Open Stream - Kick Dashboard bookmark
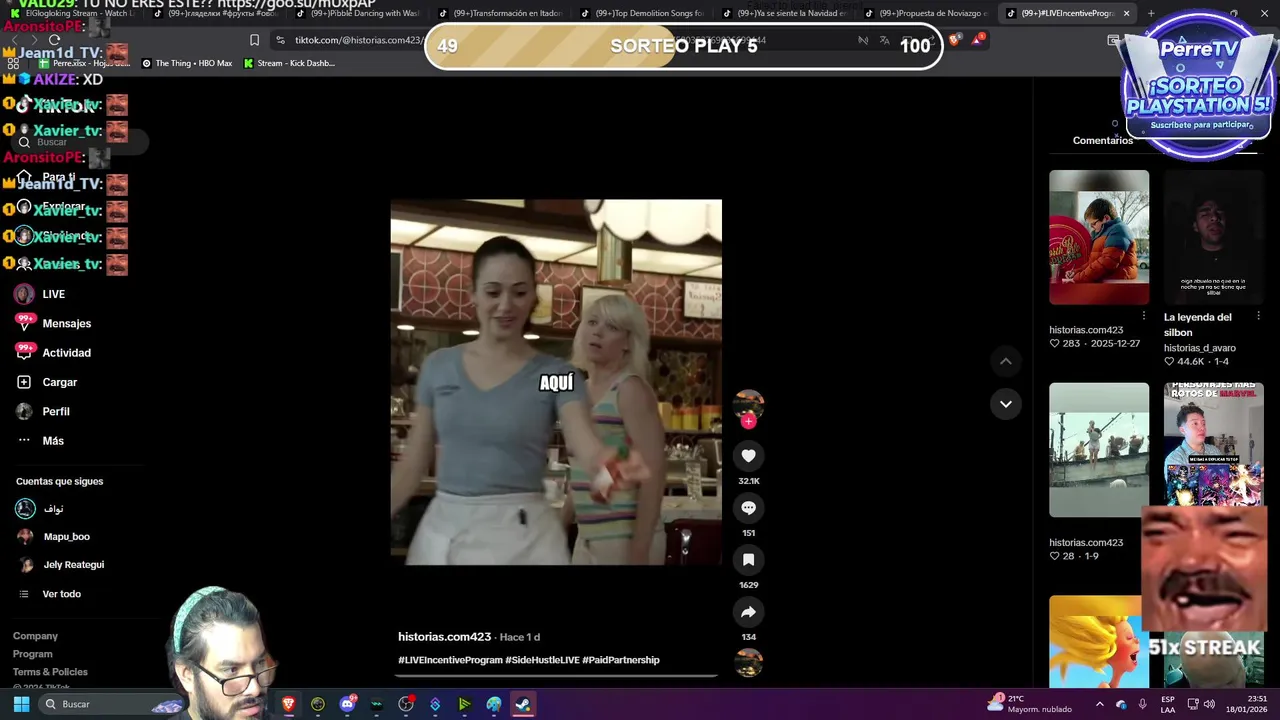The height and width of the screenshot is (720, 1280). 289,63
